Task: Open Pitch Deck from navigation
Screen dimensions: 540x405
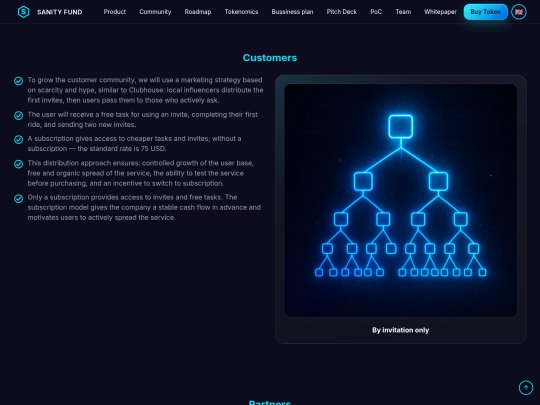Action: click(x=342, y=12)
